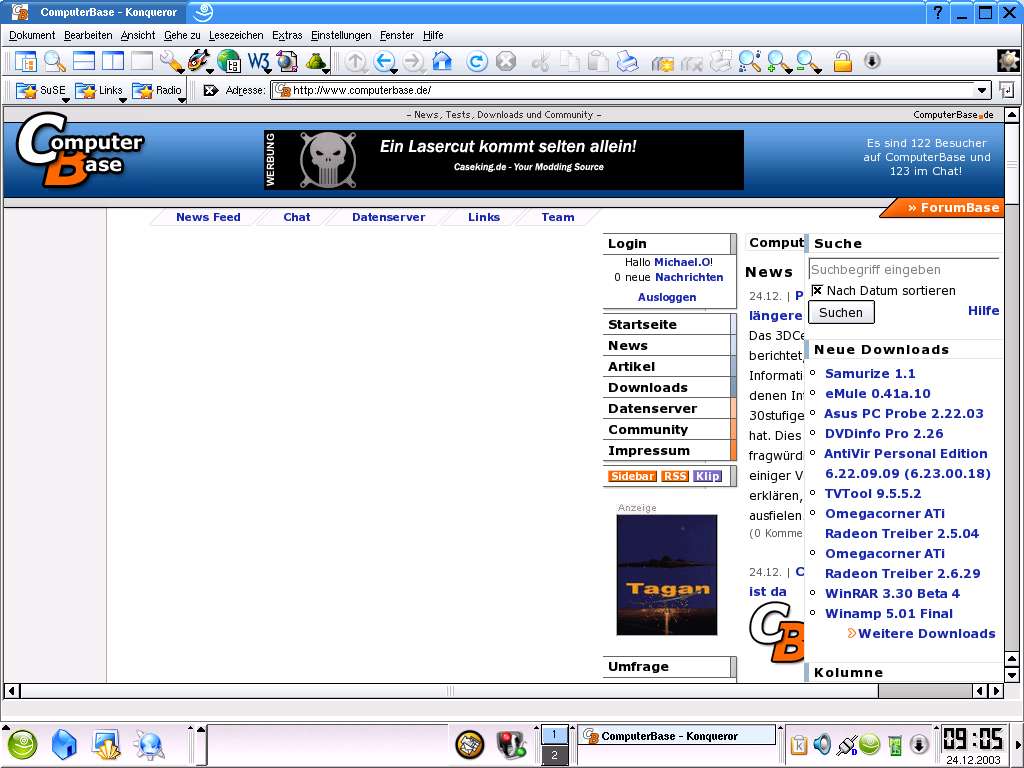
Task: Open the blue home folder panel icon
Action: (x=64, y=745)
